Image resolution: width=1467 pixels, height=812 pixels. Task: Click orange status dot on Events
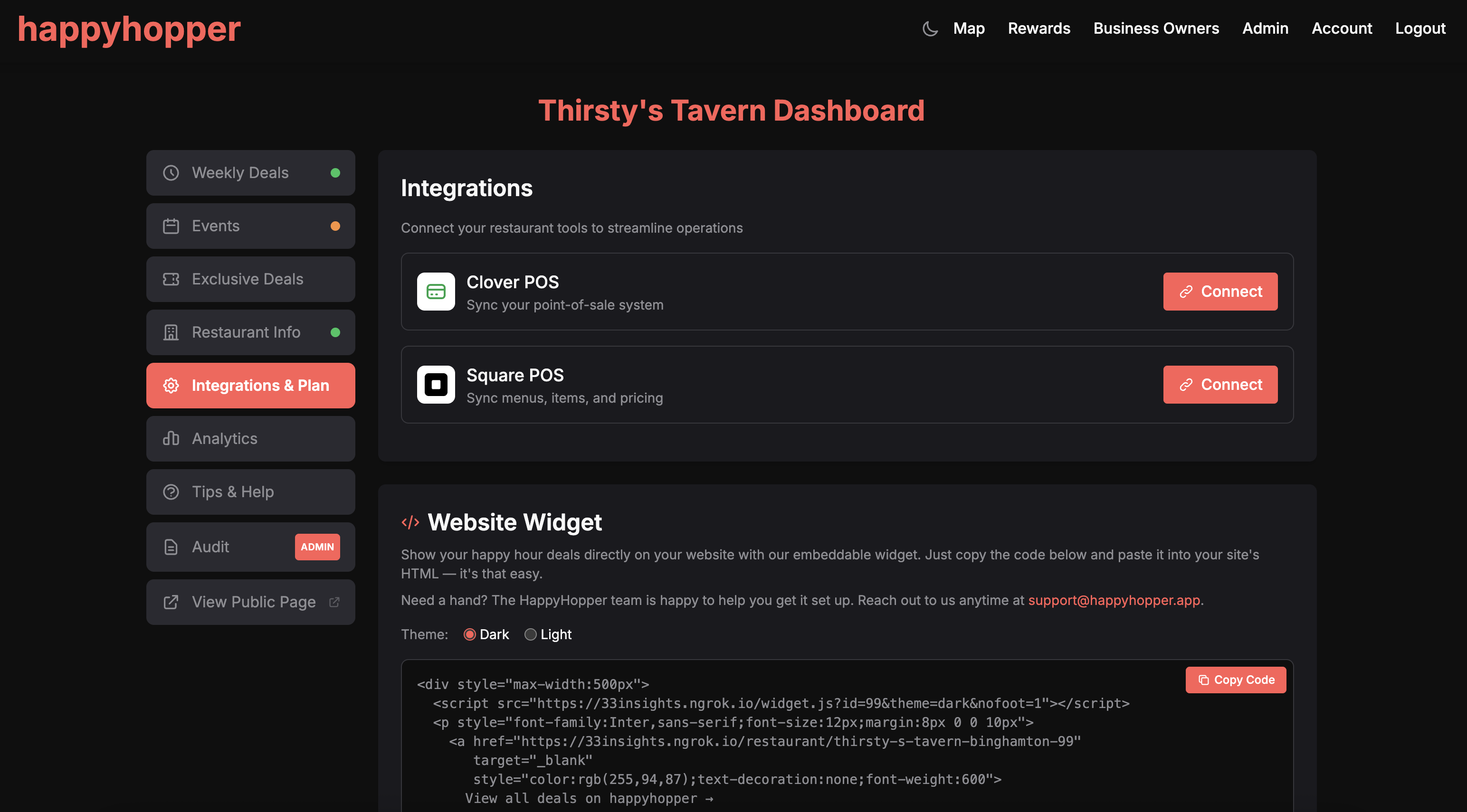point(335,226)
